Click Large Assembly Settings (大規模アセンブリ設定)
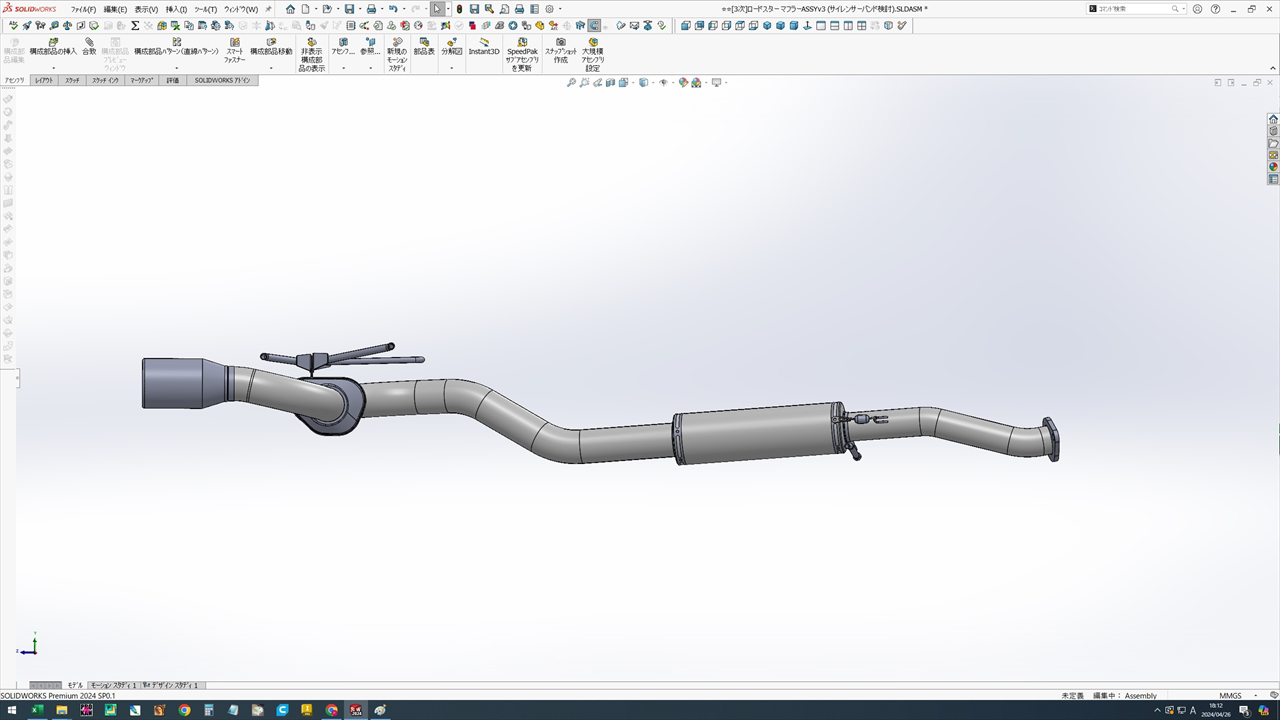This screenshot has height=720, width=1280. (x=593, y=55)
